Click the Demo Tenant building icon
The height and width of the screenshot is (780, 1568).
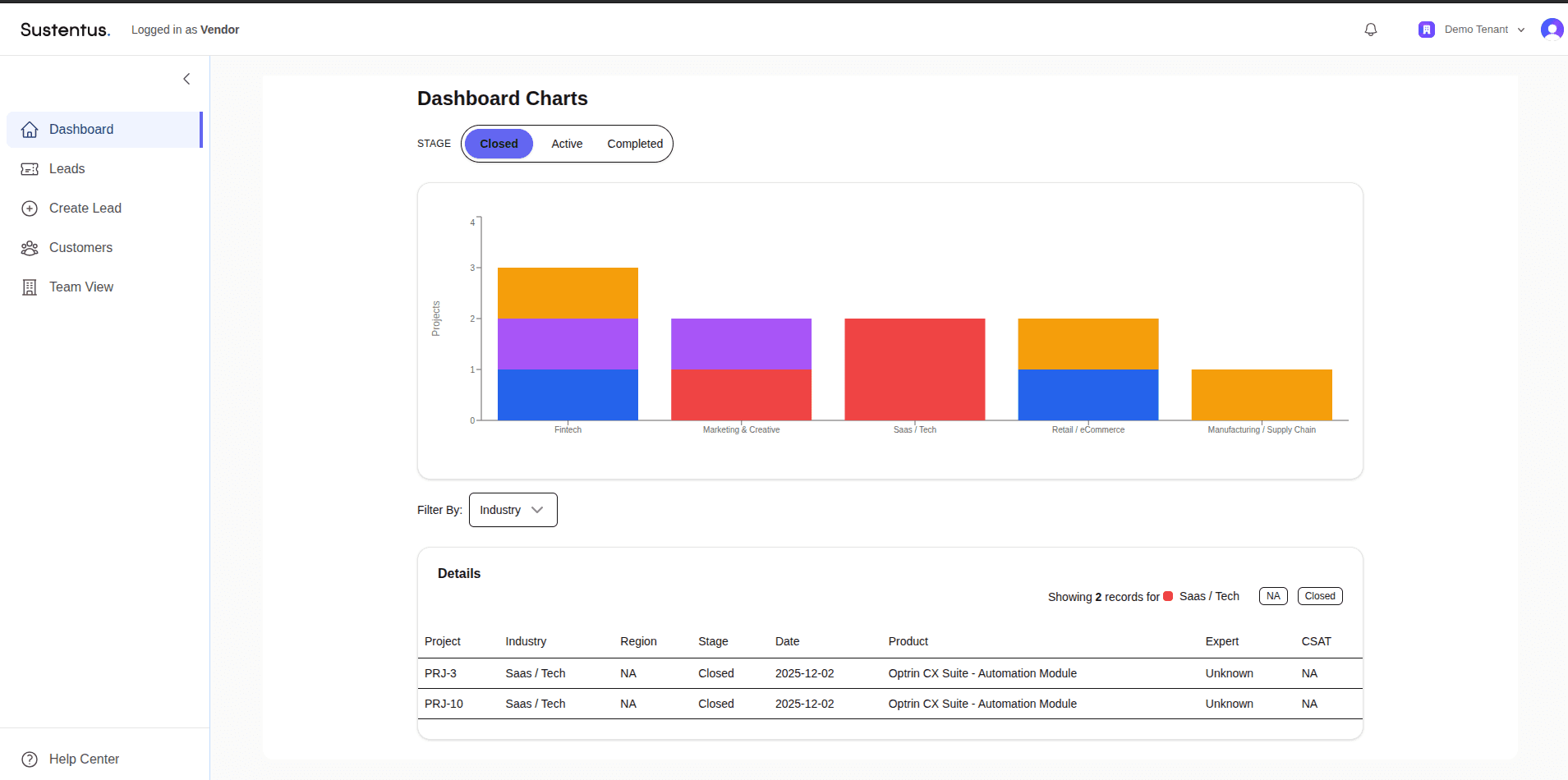pyautogui.click(x=1427, y=30)
